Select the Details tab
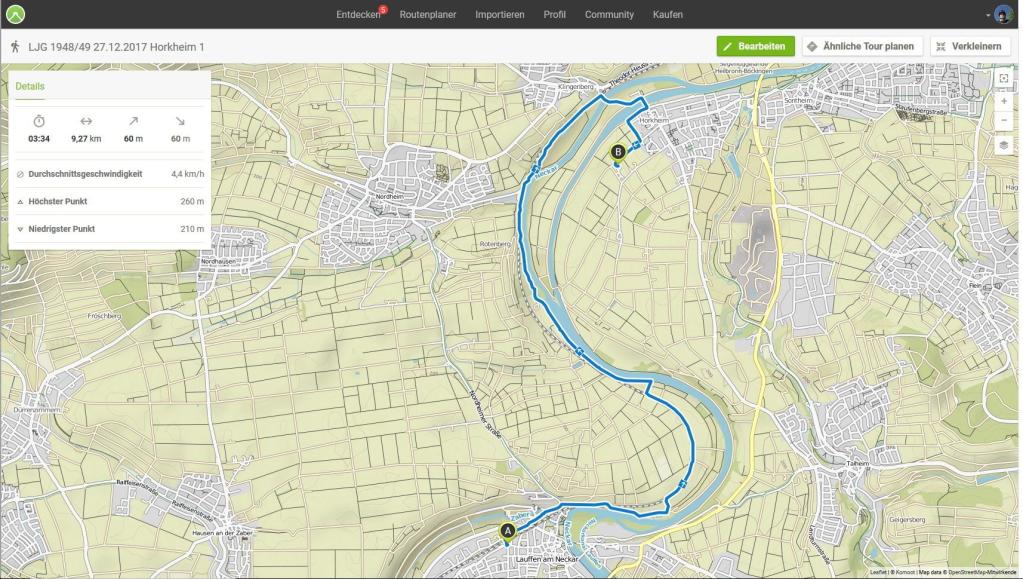Image resolution: width=1023 pixels, height=579 pixels. click(30, 86)
